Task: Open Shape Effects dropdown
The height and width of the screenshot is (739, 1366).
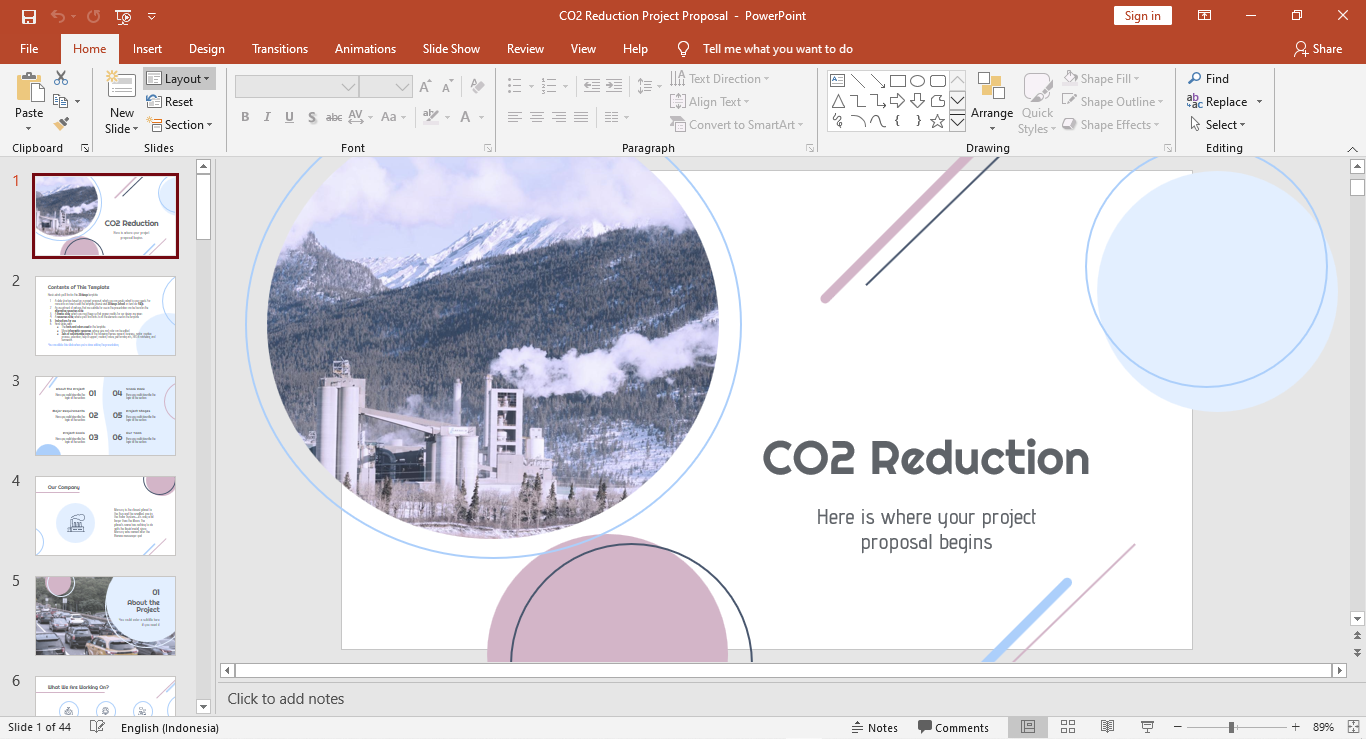Action: click(x=1111, y=124)
